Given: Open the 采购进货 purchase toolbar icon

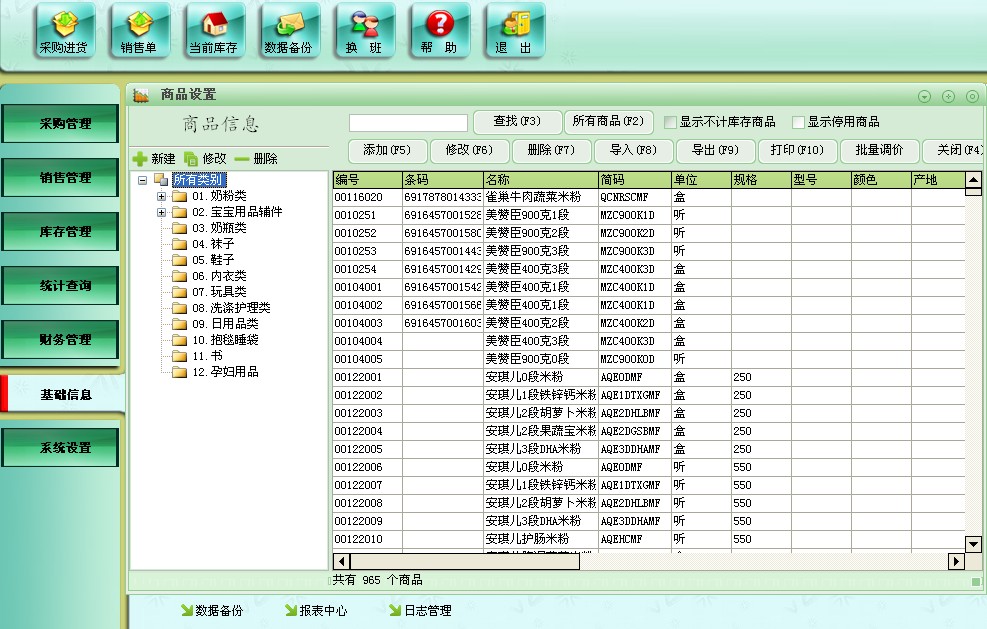Looking at the screenshot, I should 64,31.
